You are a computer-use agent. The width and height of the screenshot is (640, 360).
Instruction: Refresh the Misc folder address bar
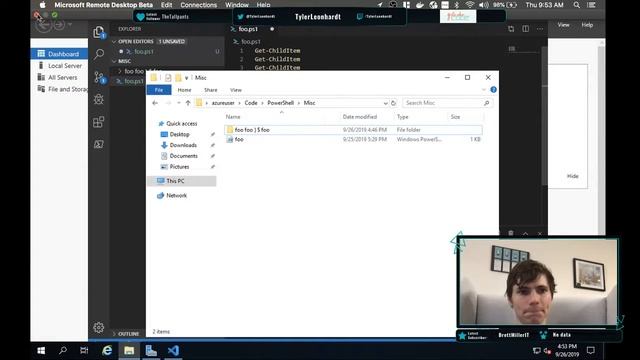[393, 103]
